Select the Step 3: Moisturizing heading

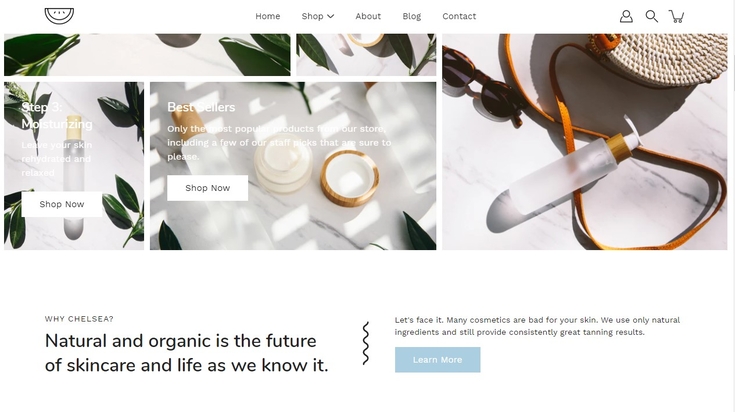coord(57,115)
